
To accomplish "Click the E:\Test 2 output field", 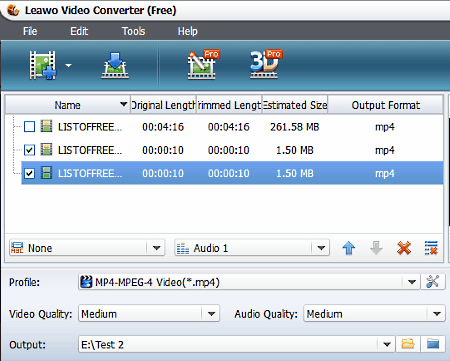I will click(x=237, y=344).
